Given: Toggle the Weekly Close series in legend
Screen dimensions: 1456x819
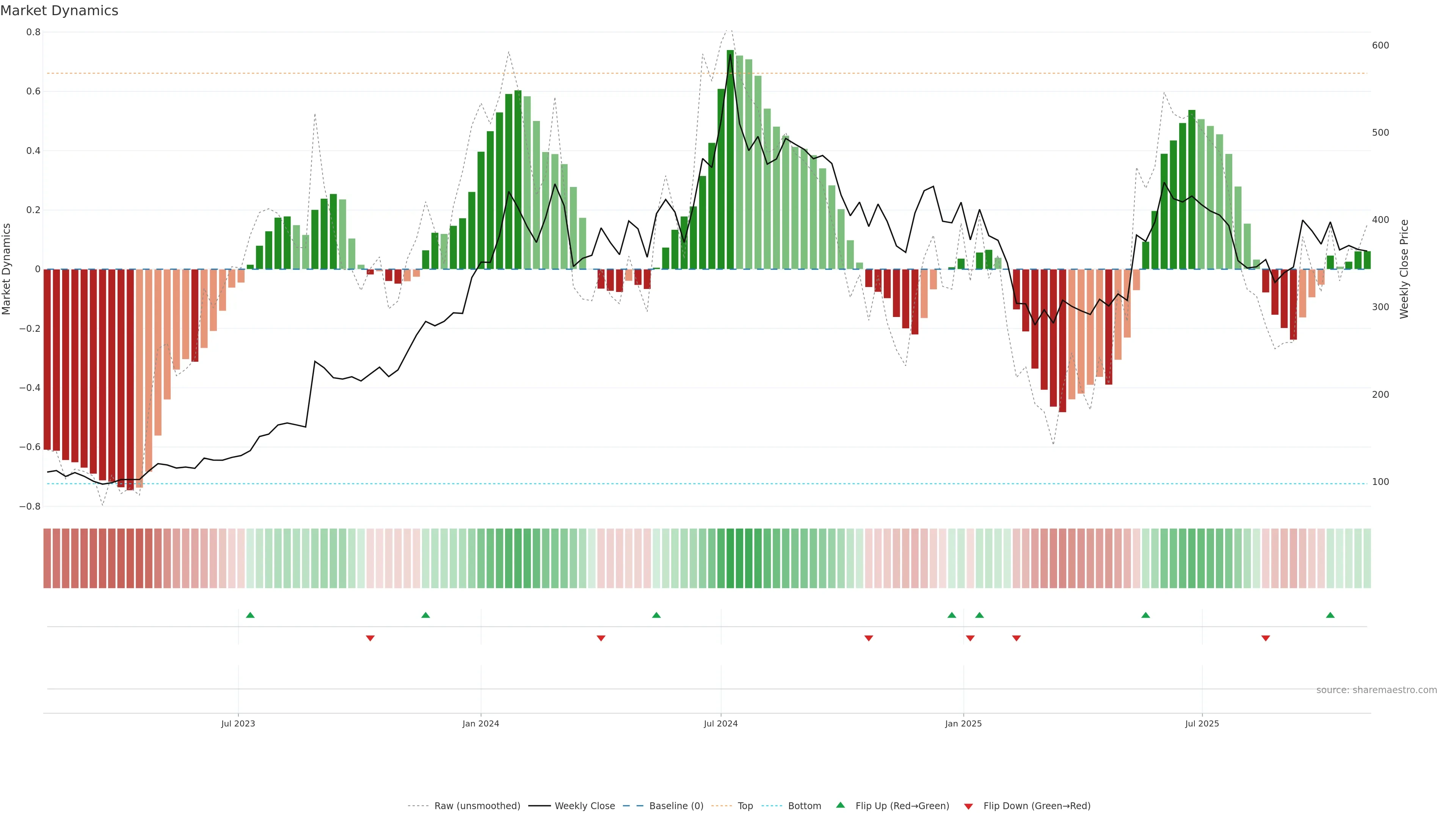Looking at the screenshot, I should (x=584, y=806).
